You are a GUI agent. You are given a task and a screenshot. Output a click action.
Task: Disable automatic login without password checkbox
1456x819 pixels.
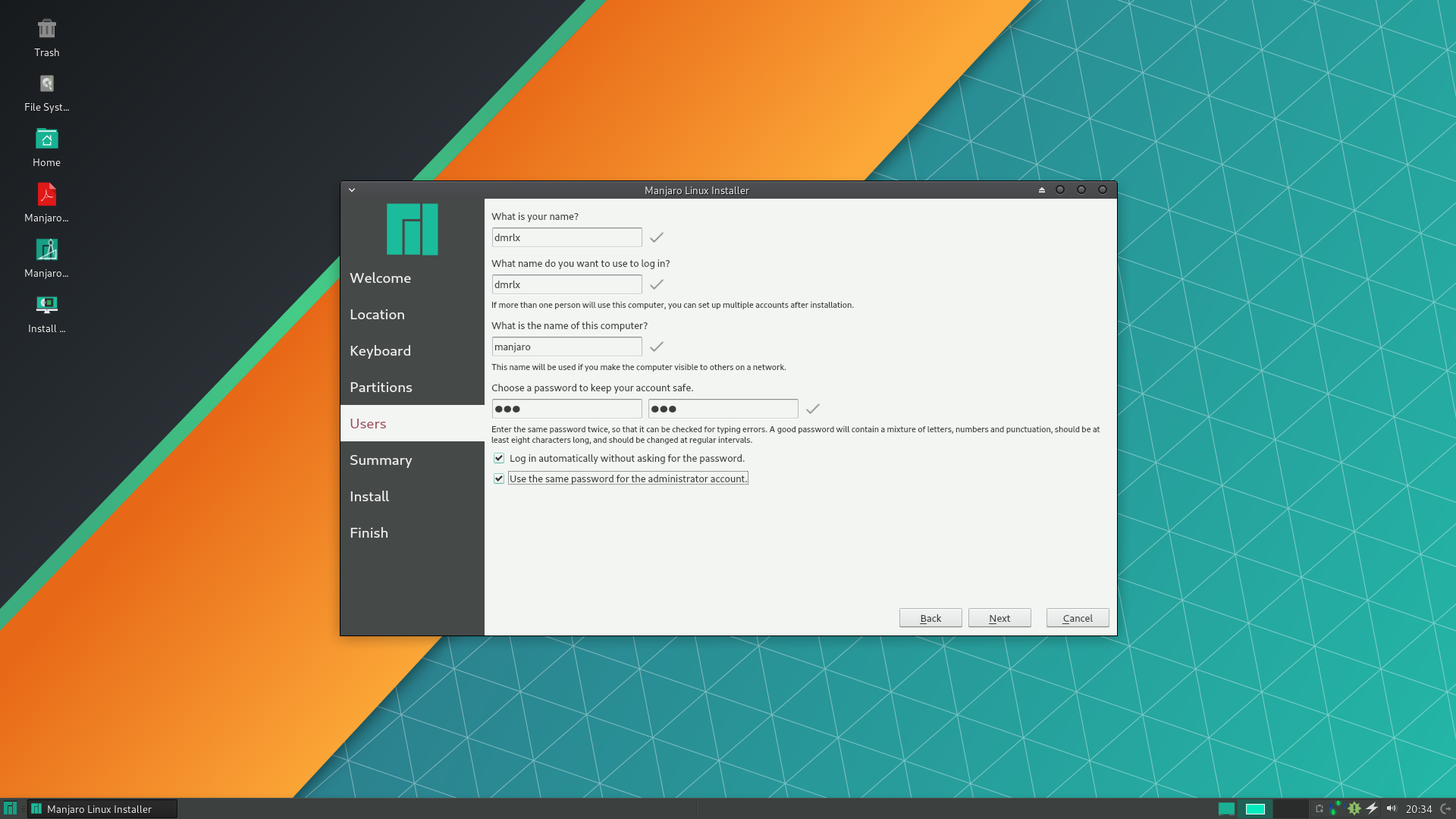click(x=499, y=458)
